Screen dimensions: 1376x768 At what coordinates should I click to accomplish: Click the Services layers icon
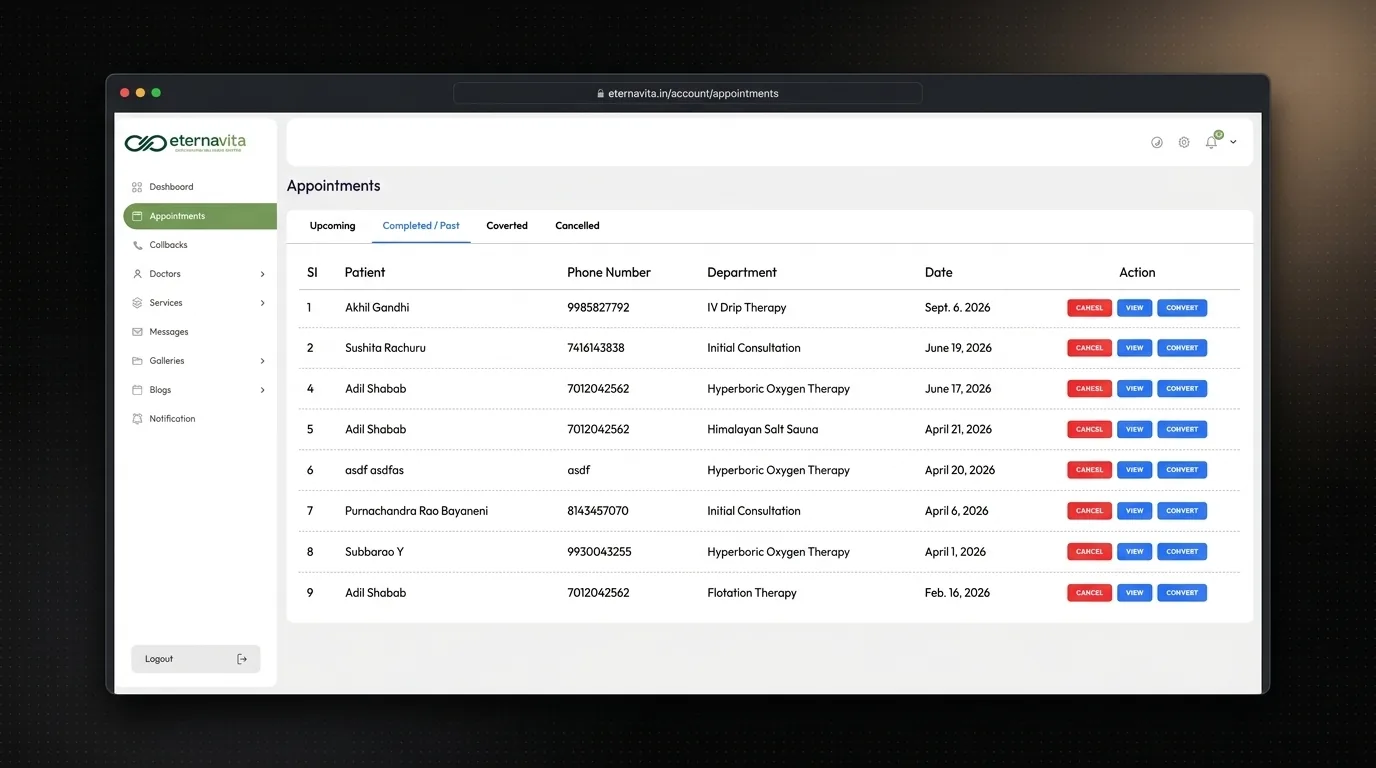pos(137,303)
